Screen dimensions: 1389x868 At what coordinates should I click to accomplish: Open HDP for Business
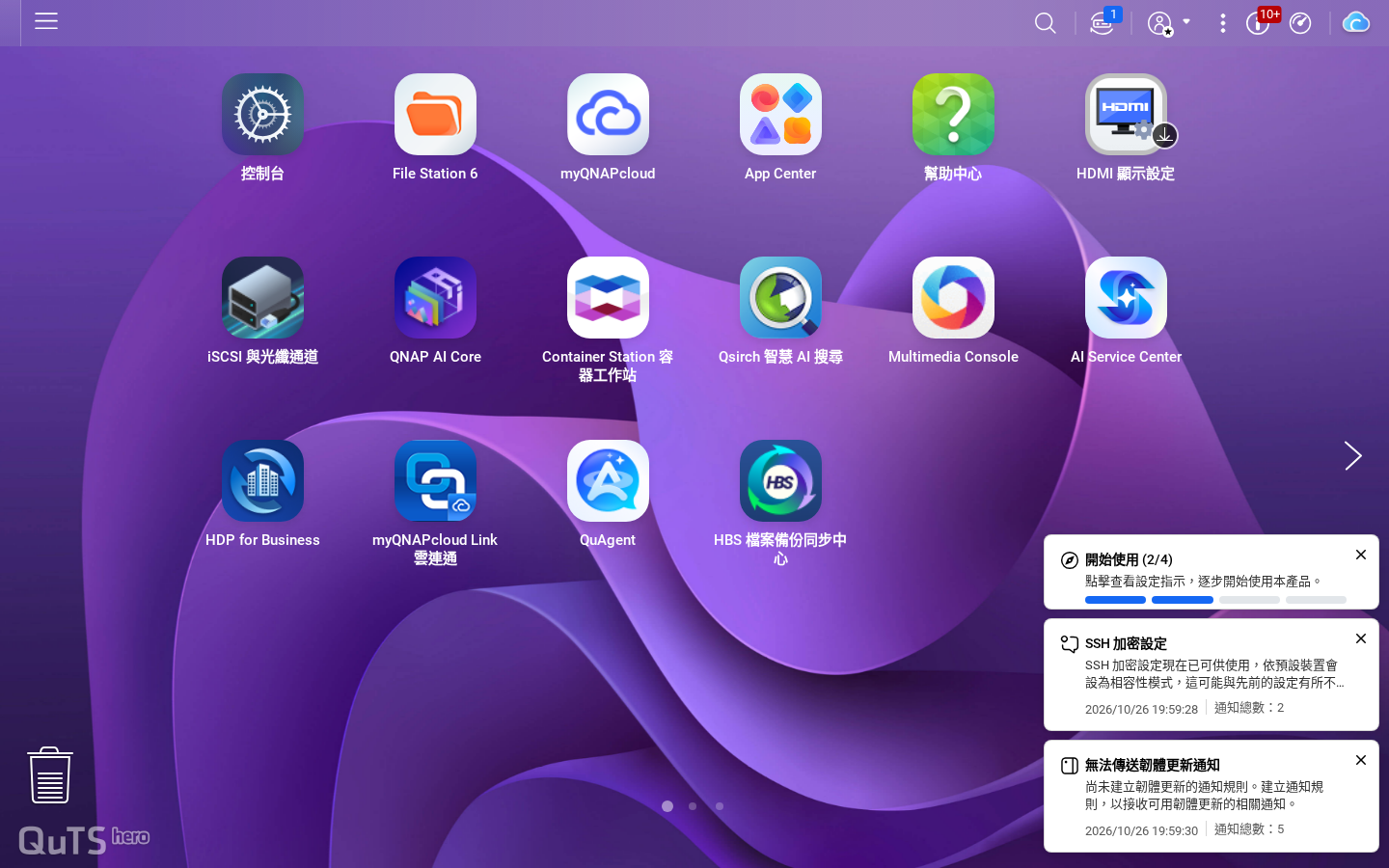262,481
